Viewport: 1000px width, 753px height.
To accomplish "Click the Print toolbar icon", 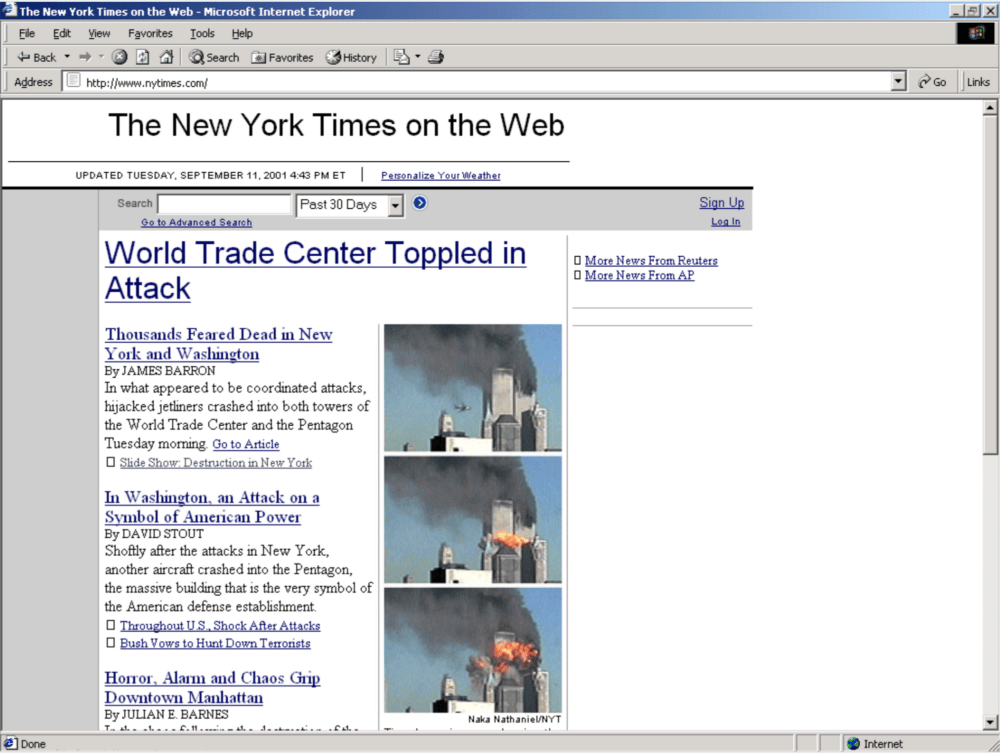I will (x=436, y=57).
